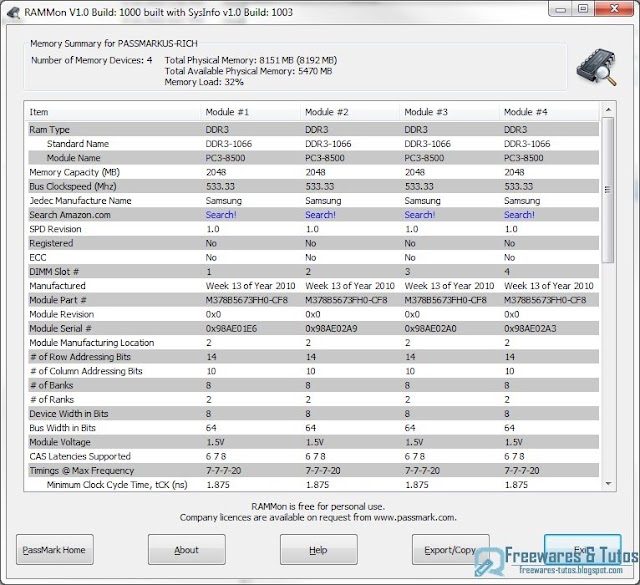Click Search! link for Module #1
This screenshot has height=585, width=640.
(221, 215)
